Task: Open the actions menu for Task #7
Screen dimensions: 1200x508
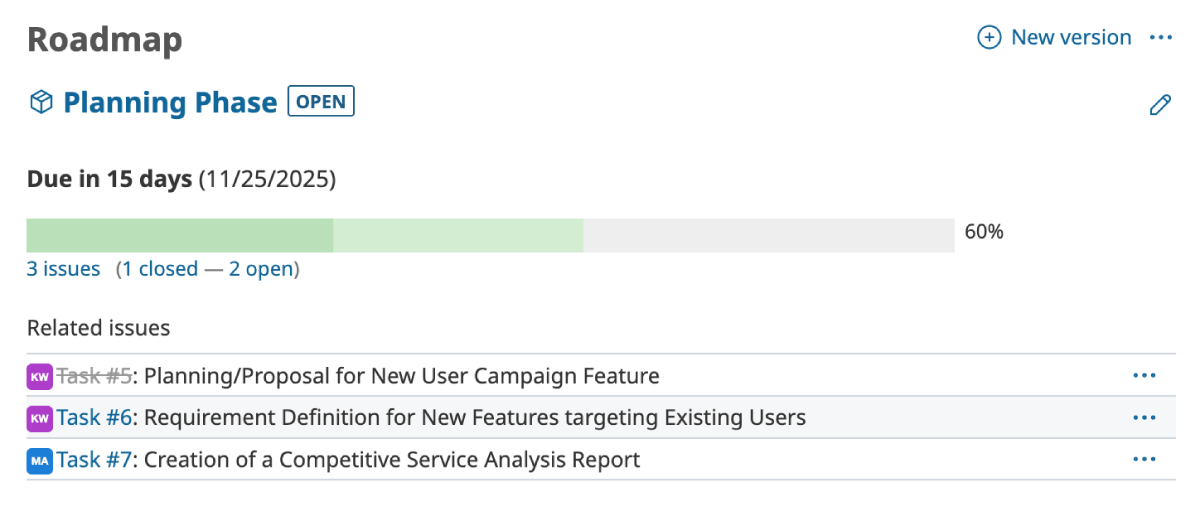Action: [x=1144, y=460]
